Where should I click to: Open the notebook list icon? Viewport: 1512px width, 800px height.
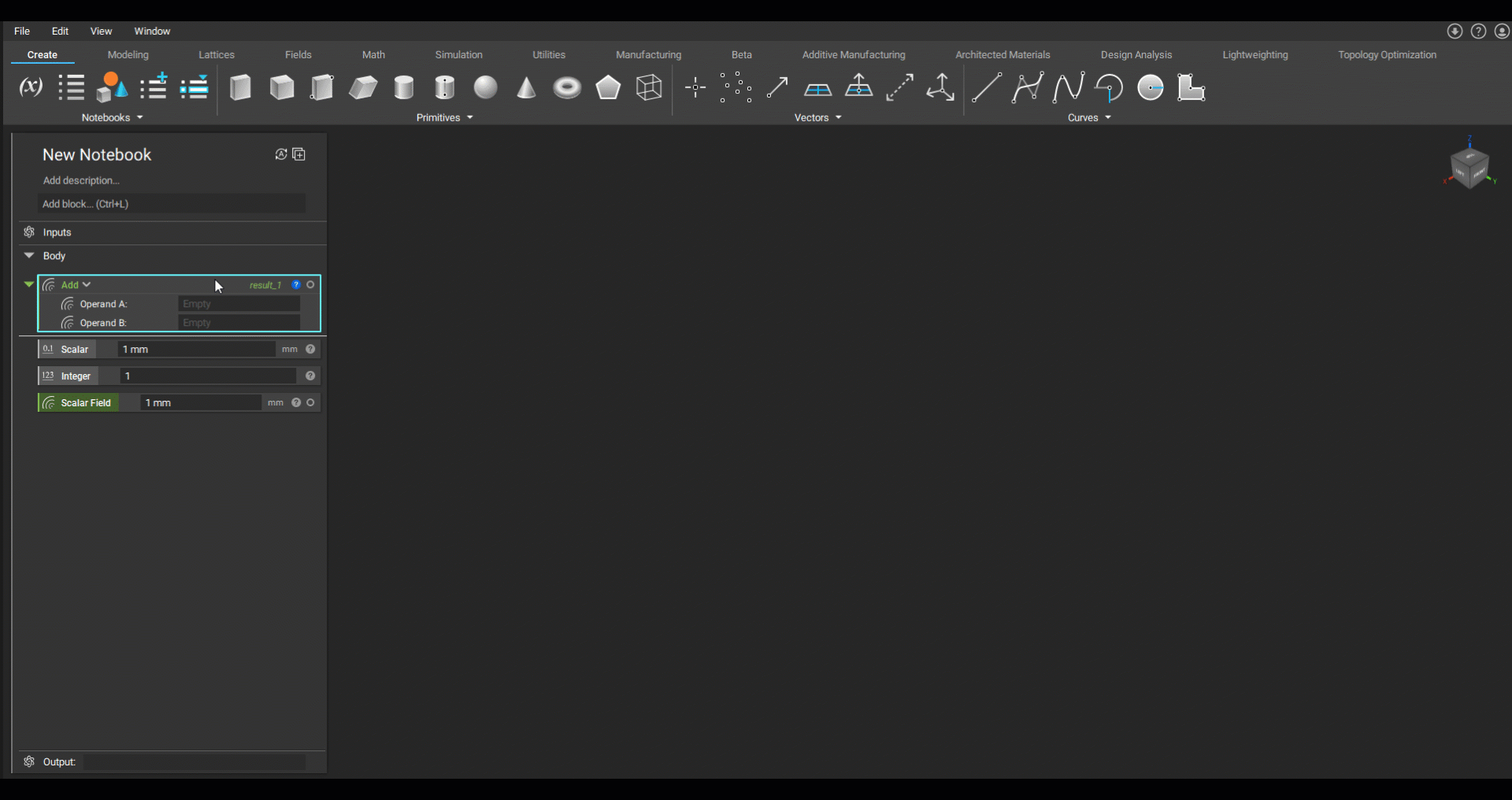coord(71,87)
